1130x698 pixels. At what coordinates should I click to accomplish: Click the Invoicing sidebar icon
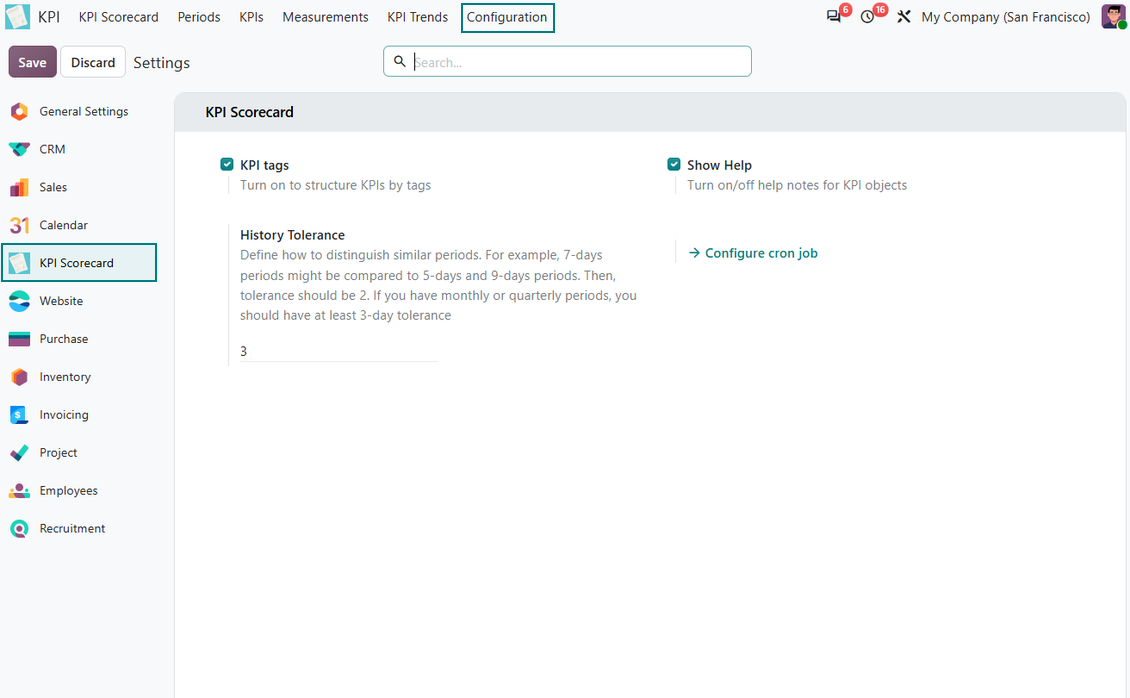pyautogui.click(x=19, y=415)
